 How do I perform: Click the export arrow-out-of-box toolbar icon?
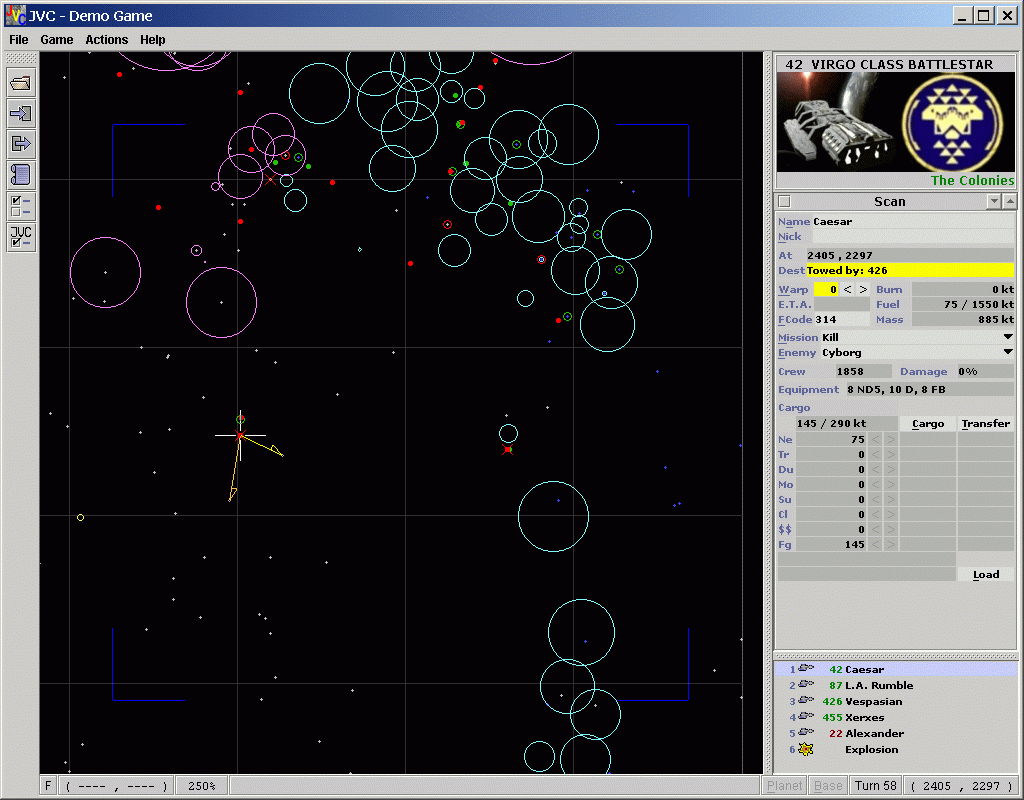(x=21, y=144)
